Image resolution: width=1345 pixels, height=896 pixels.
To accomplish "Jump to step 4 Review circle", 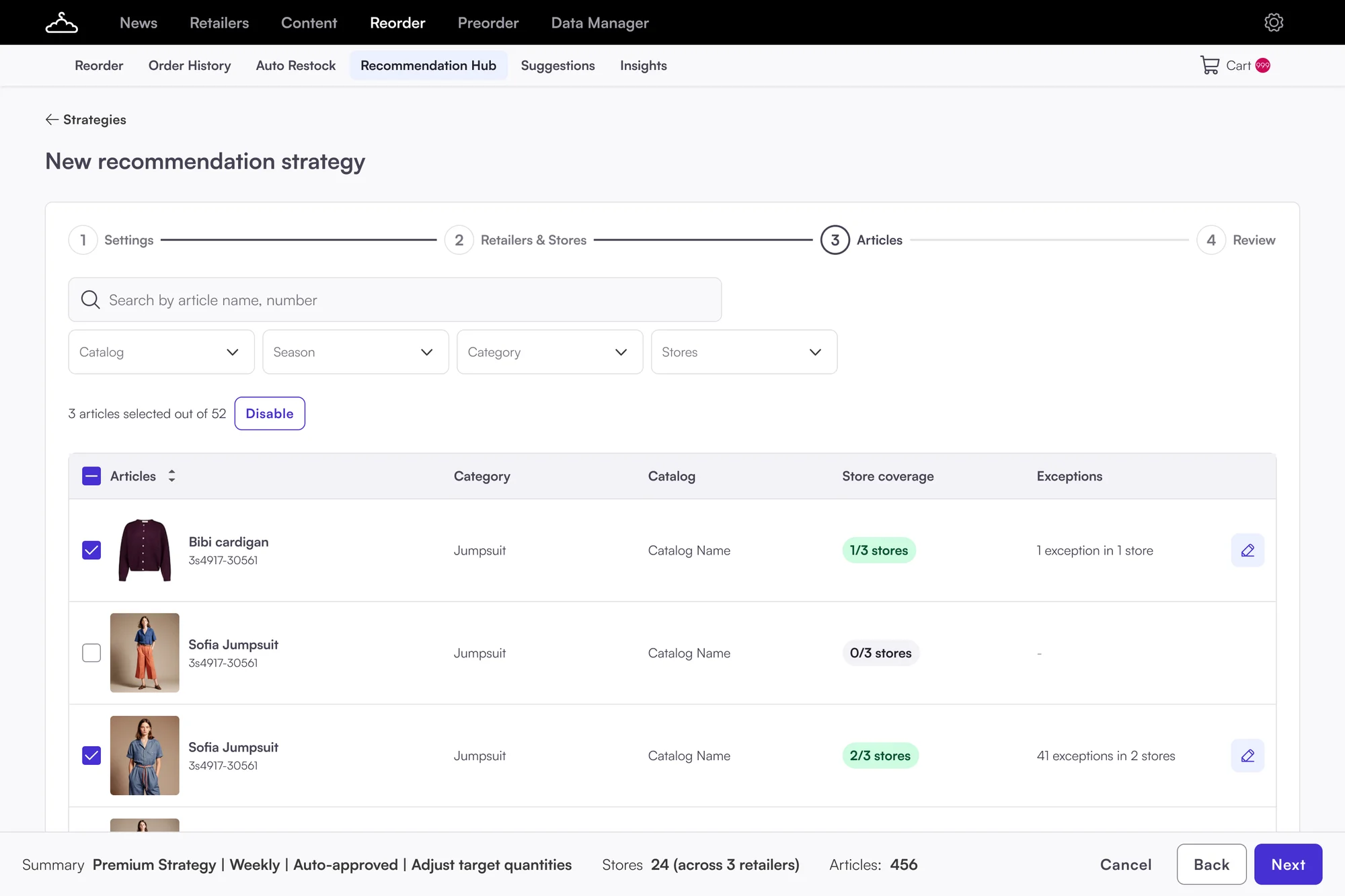I will click(x=1211, y=240).
